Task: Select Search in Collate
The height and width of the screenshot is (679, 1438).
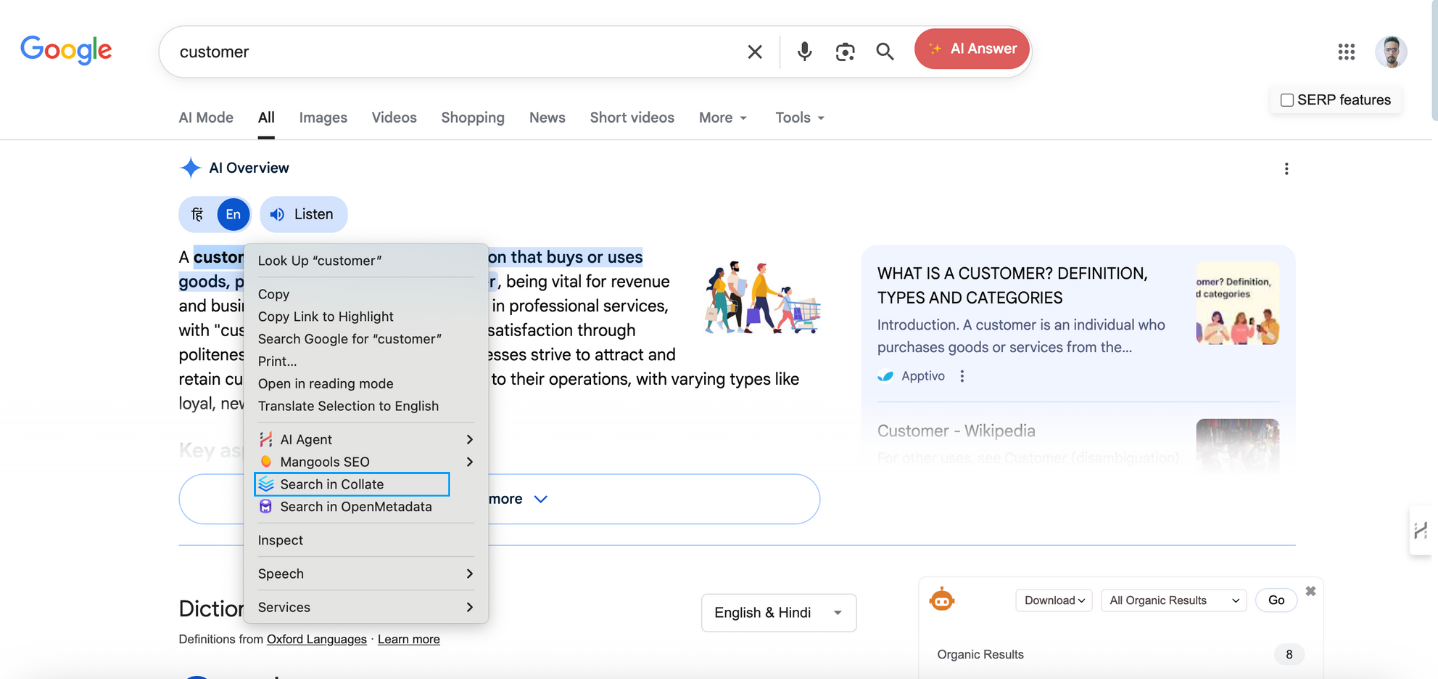Action: [x=365, y=484]
